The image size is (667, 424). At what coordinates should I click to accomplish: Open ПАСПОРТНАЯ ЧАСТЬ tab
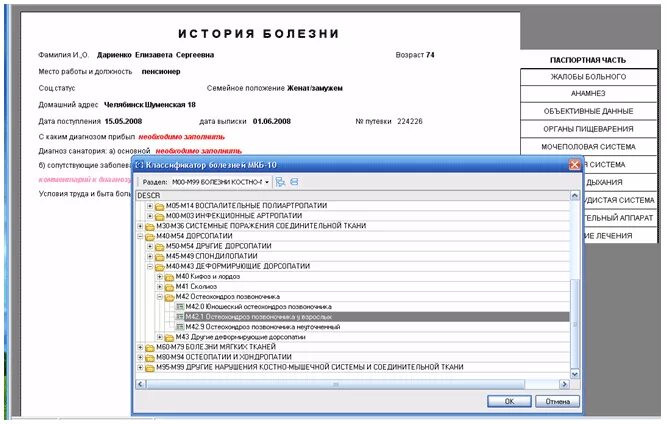588,60
